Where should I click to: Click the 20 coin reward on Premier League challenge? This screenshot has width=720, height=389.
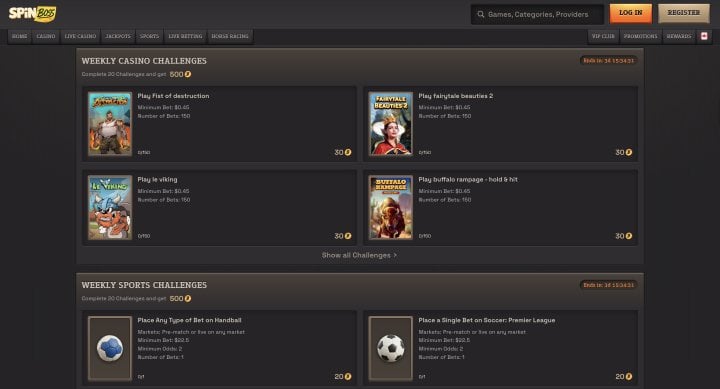tap(624, 377)
